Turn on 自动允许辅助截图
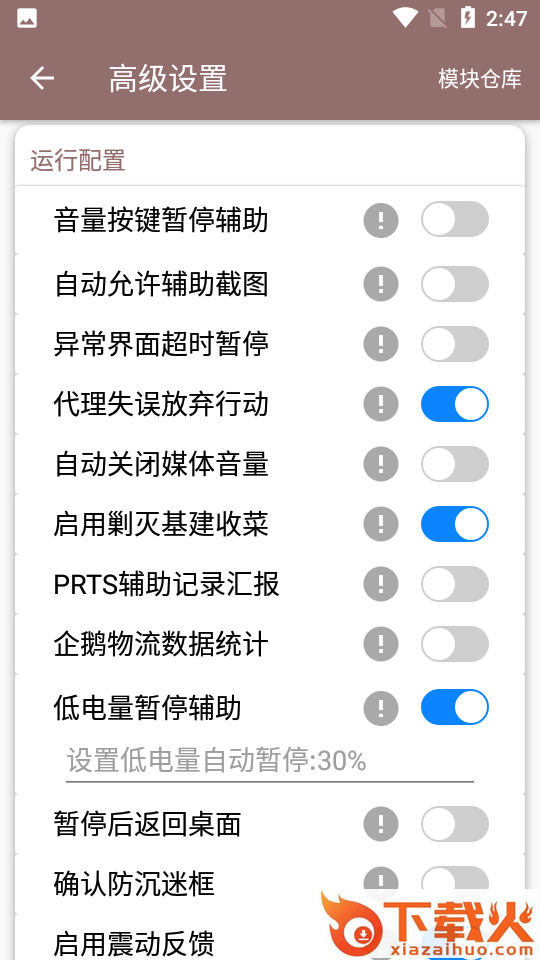The width and height of the screenshot is (540, 960). click(x=455, y=284)
